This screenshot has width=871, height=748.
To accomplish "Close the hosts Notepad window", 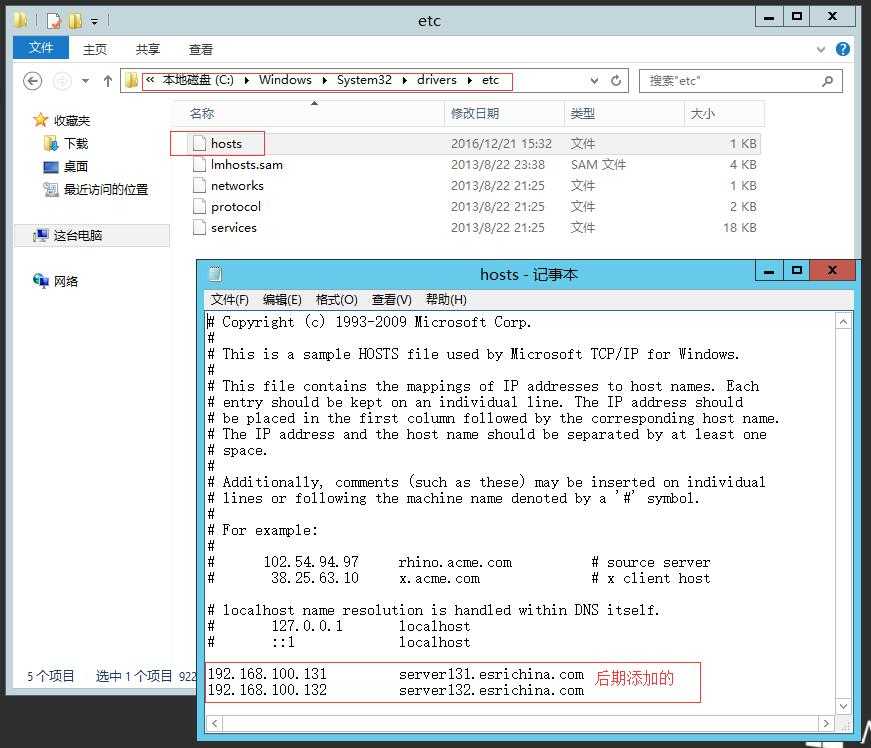I will coord(832,271).
